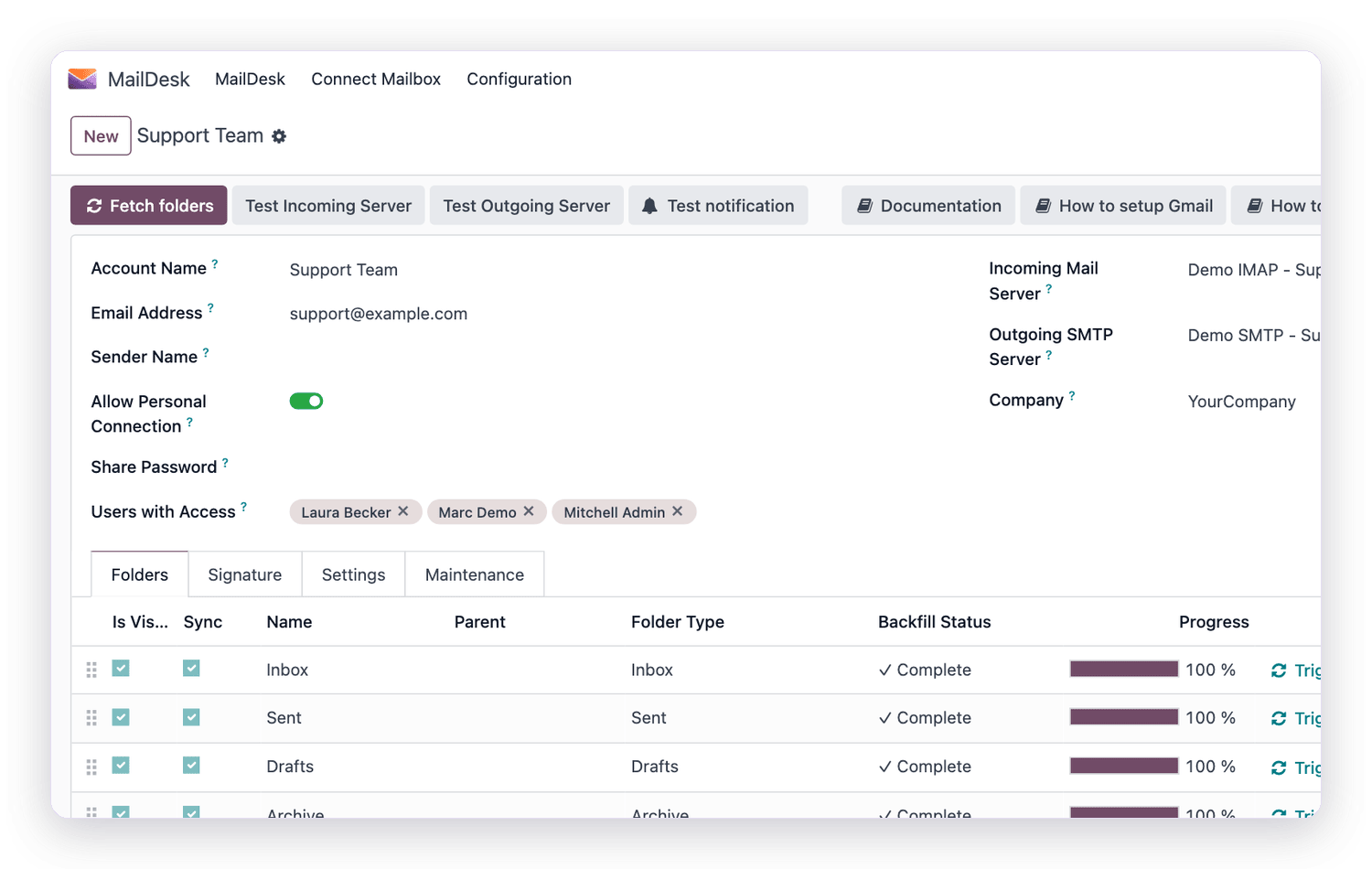The image size is (1372, 869).
Task: Click the Test notification button
Action: pyautogui.click(x=718, y=206)
